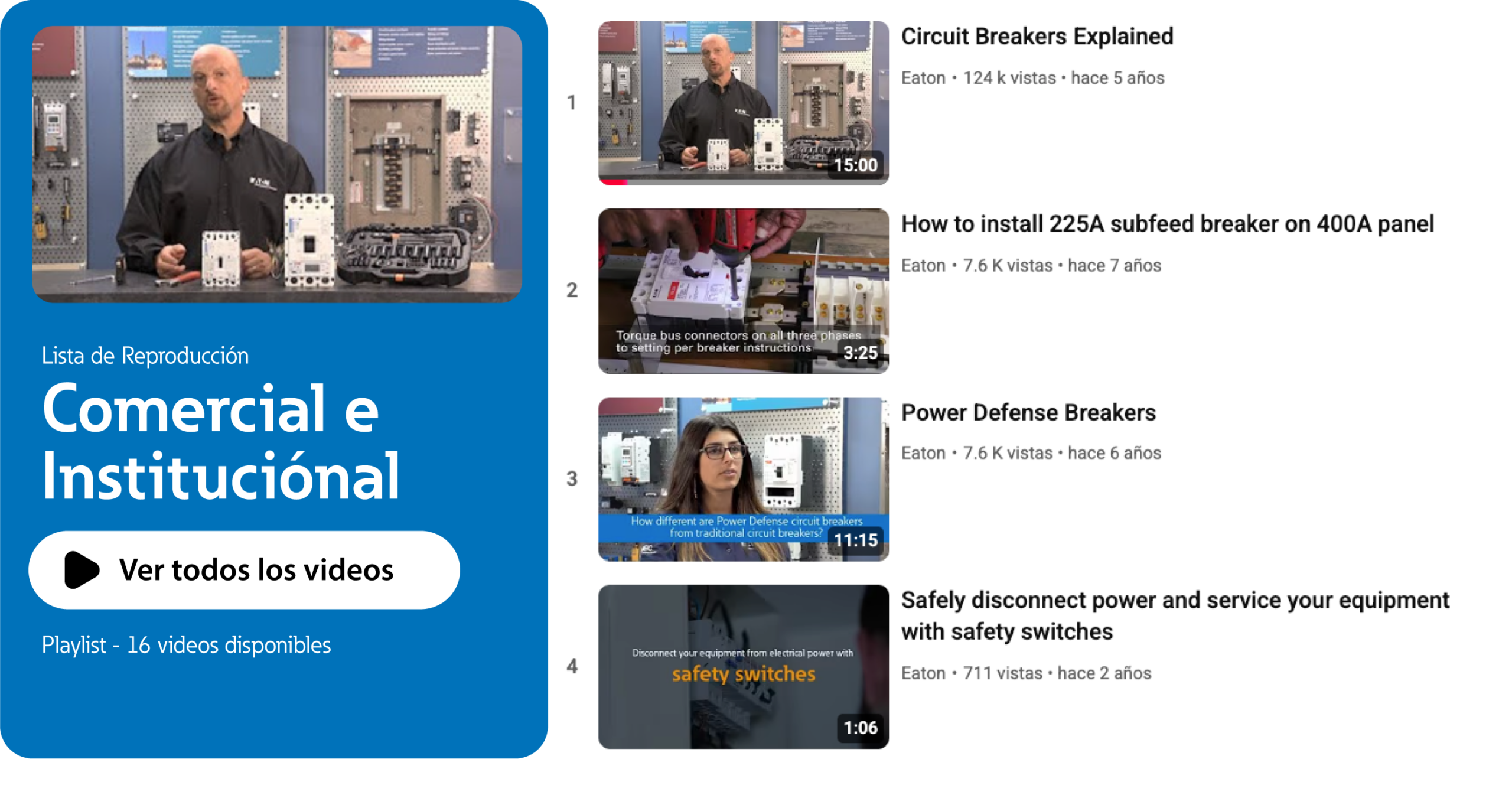Screen dimensions: 1512x795
Task: Click the 3:25 duration badge
Action: [860, 353]
